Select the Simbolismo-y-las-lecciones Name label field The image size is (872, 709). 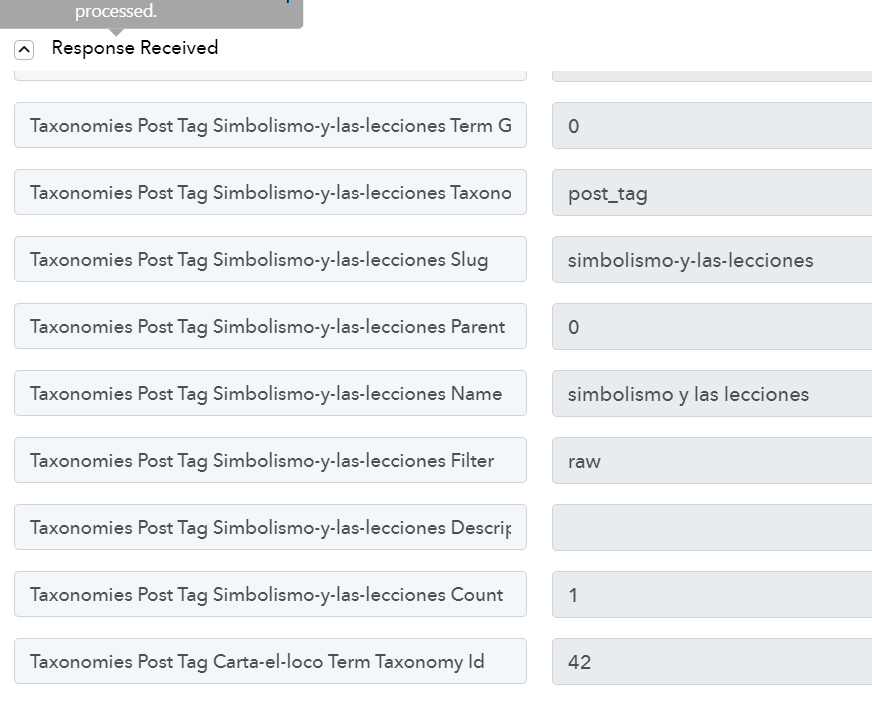pyautogui.click(x=270, y=393)
